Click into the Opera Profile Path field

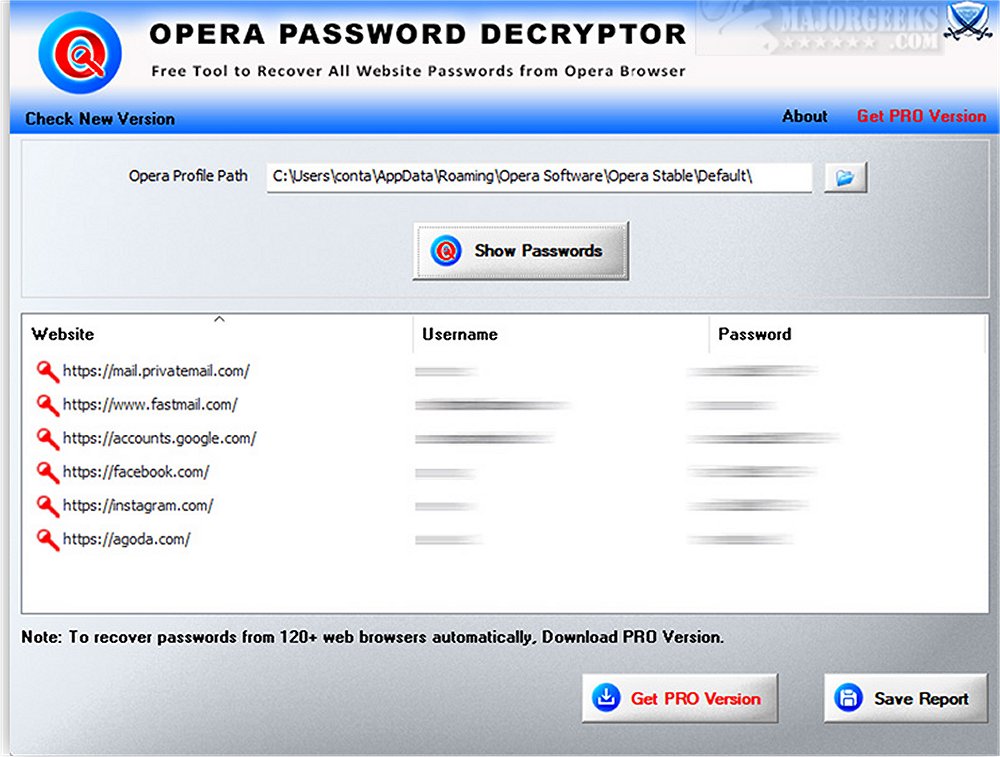pyautogui.click(x=539, y=177)
